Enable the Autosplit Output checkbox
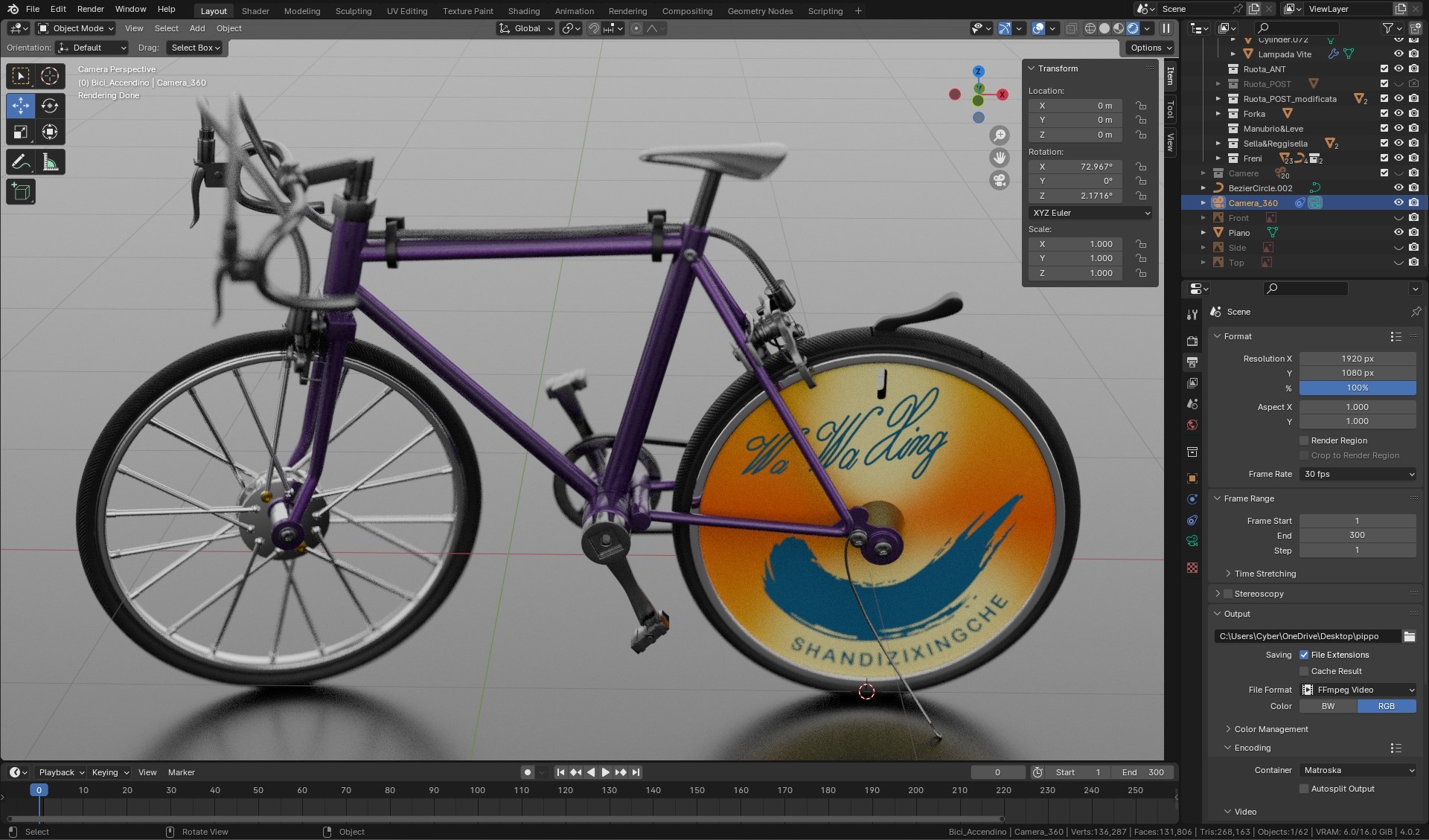 click(x=1304, y=789)
